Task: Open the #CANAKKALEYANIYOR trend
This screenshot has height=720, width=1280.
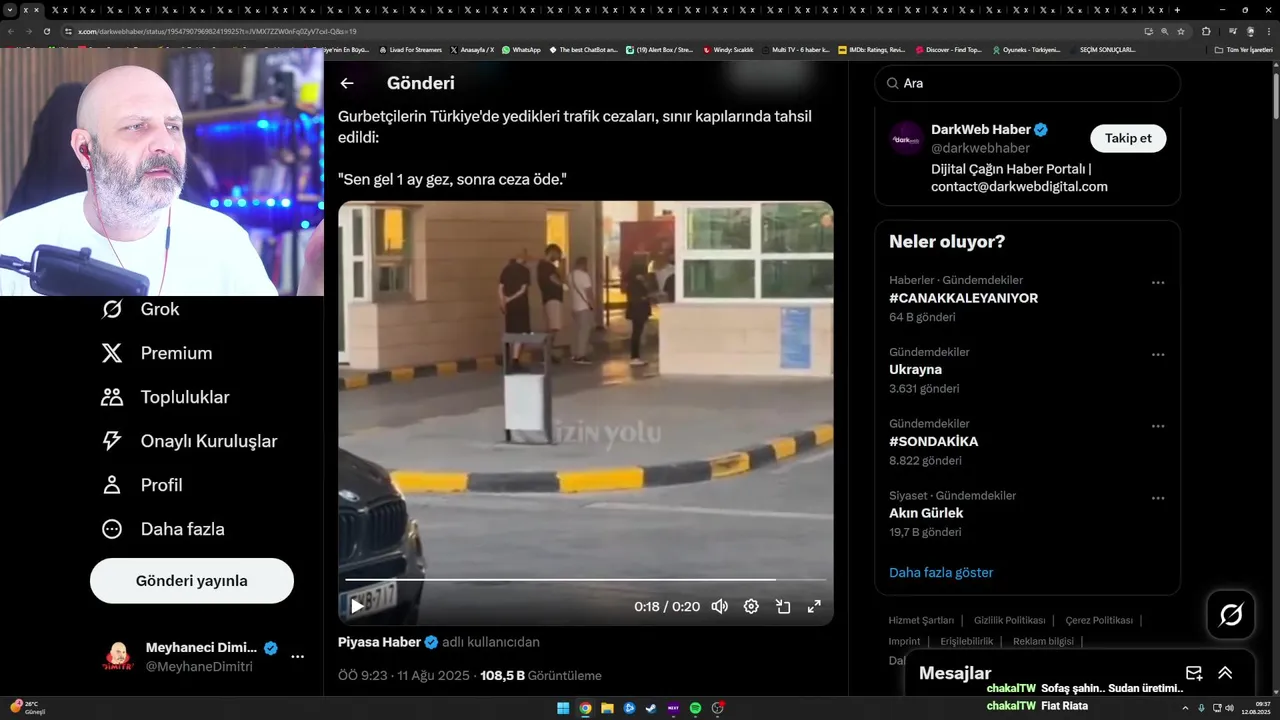Action: pyautogui.click(x=963, y=298)
